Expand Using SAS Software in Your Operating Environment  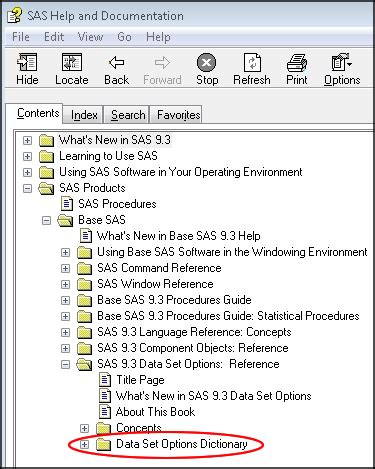(27, 172)
